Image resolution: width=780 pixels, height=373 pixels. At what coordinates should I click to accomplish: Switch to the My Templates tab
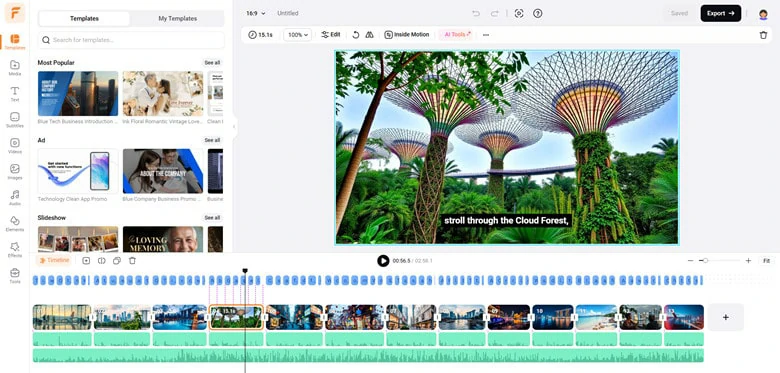click(x=178, y=18)
